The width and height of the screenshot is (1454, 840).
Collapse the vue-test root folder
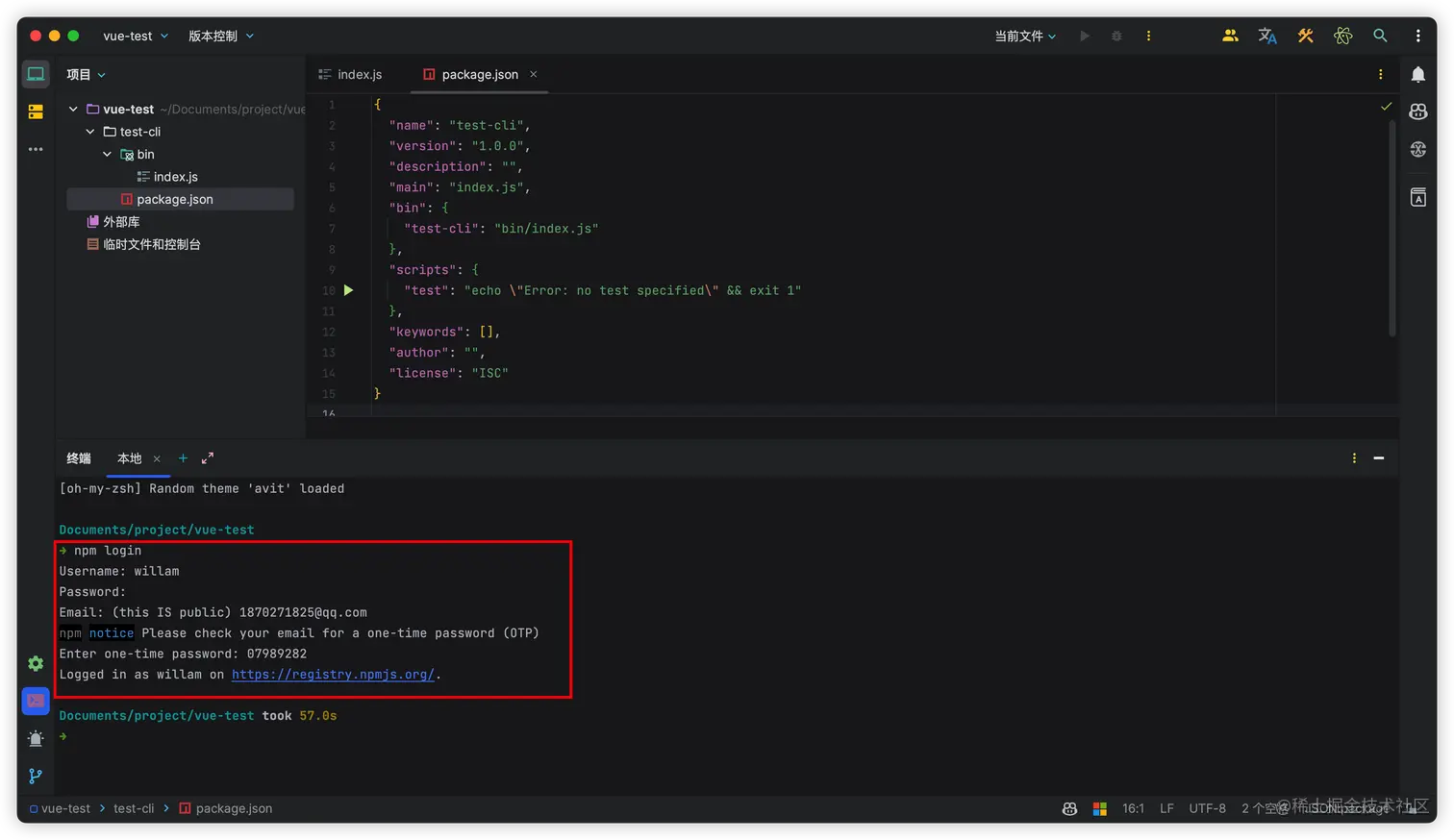(73, 110)
